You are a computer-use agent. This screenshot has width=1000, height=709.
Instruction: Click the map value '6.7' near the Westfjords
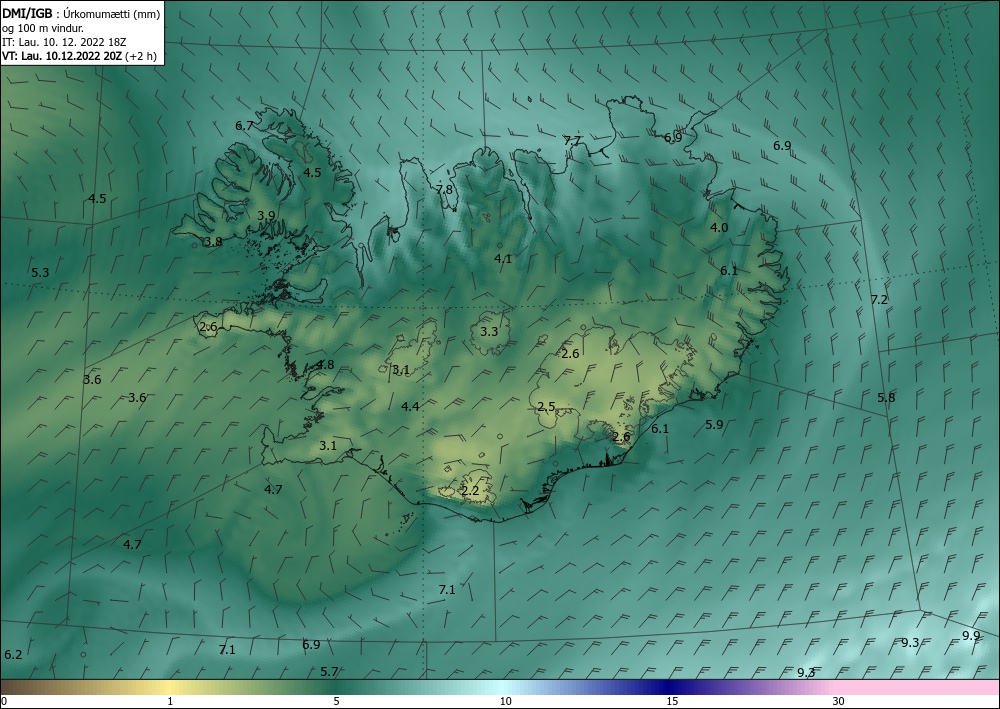click(x=244, y=126)
